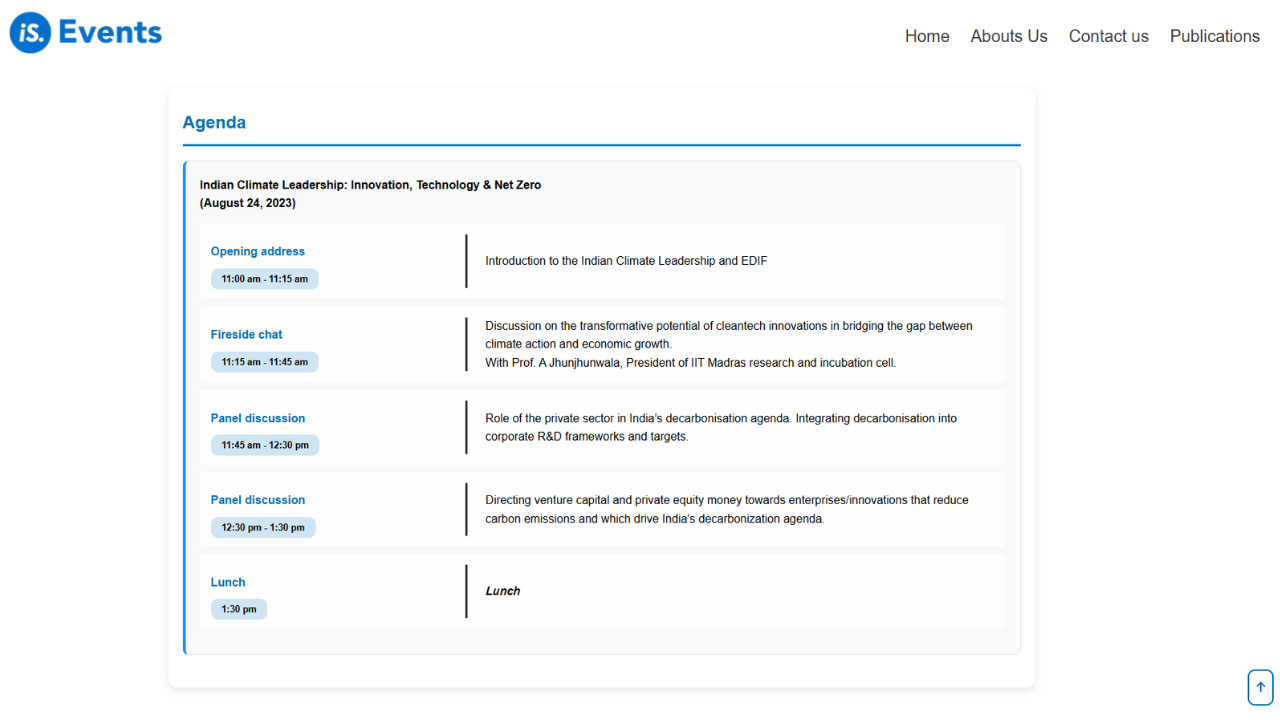Image resolution: width=1280 pixels, height=720 pixels.
Task: Select the Indian Climate Leadership session title
Action: 370,185
